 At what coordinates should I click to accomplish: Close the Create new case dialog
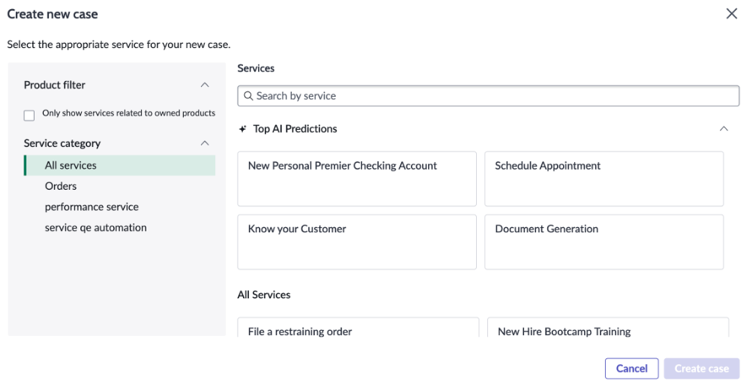click(731, 13)
